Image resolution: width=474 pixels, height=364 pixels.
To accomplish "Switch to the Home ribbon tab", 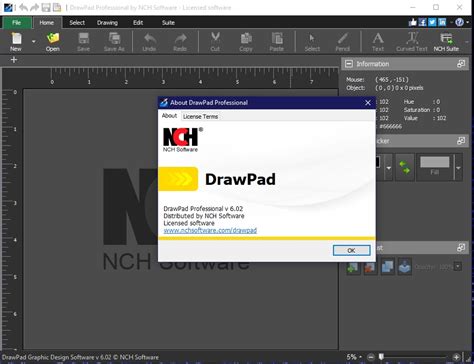I will [46, 23].
